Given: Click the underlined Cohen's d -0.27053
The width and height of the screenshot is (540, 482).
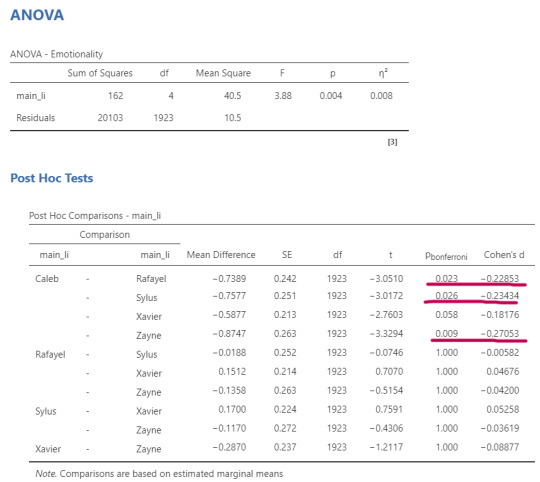Looking at the screenshot, I should (x=500, y=333).
